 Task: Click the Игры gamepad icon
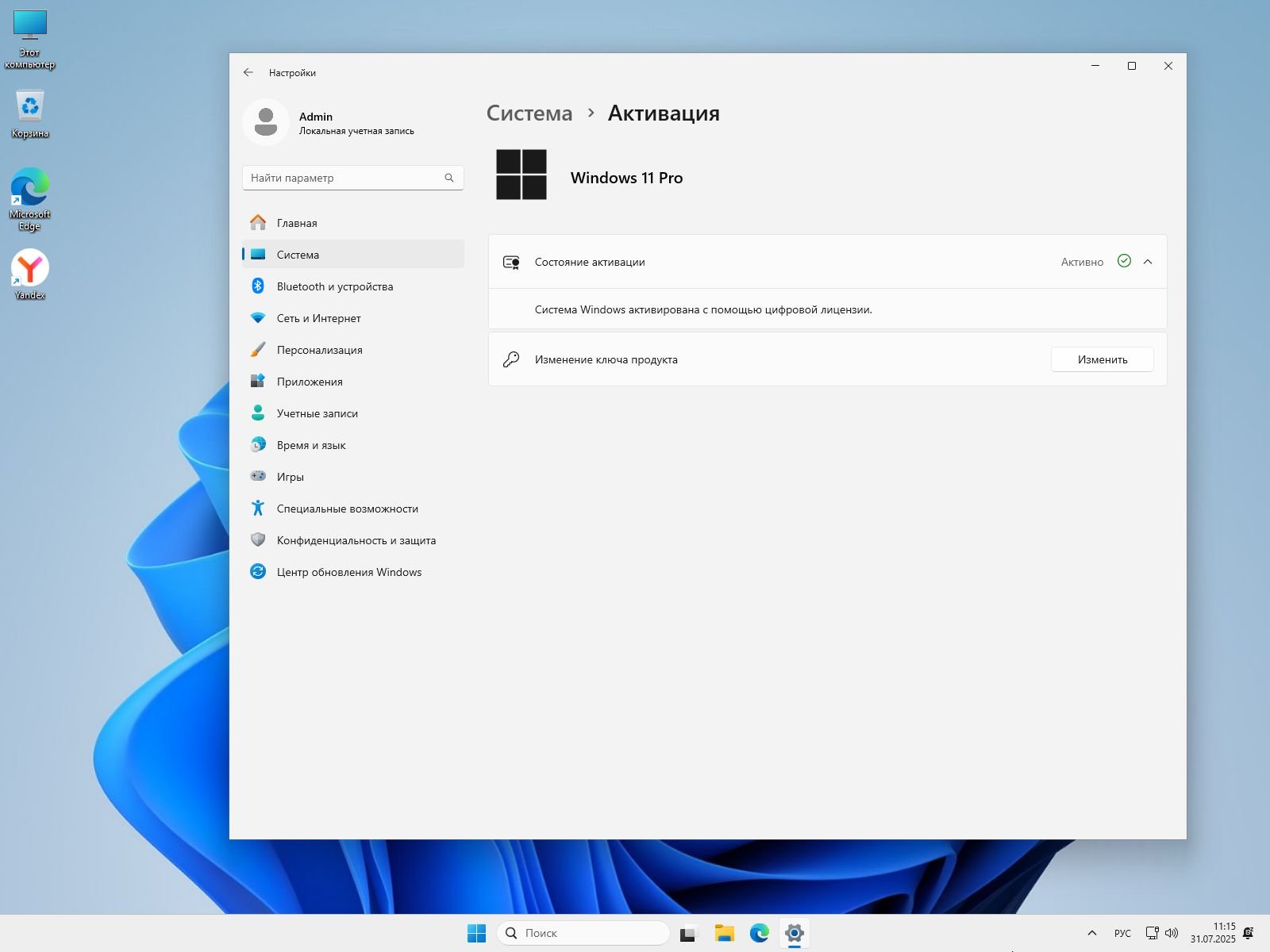[258, 476]
